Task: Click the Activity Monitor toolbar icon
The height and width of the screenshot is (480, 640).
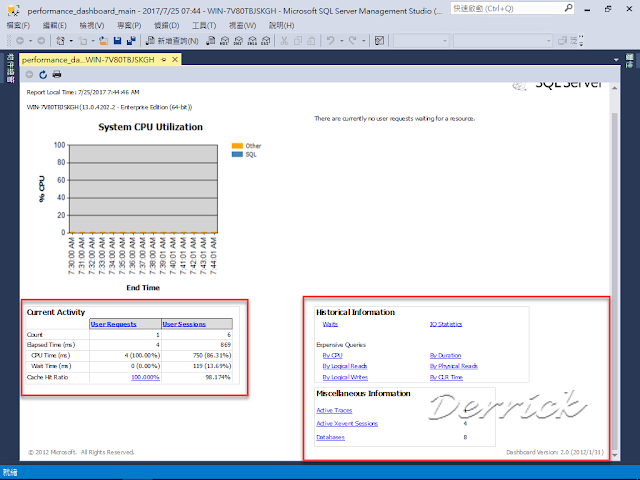Action: pos(379,40)
